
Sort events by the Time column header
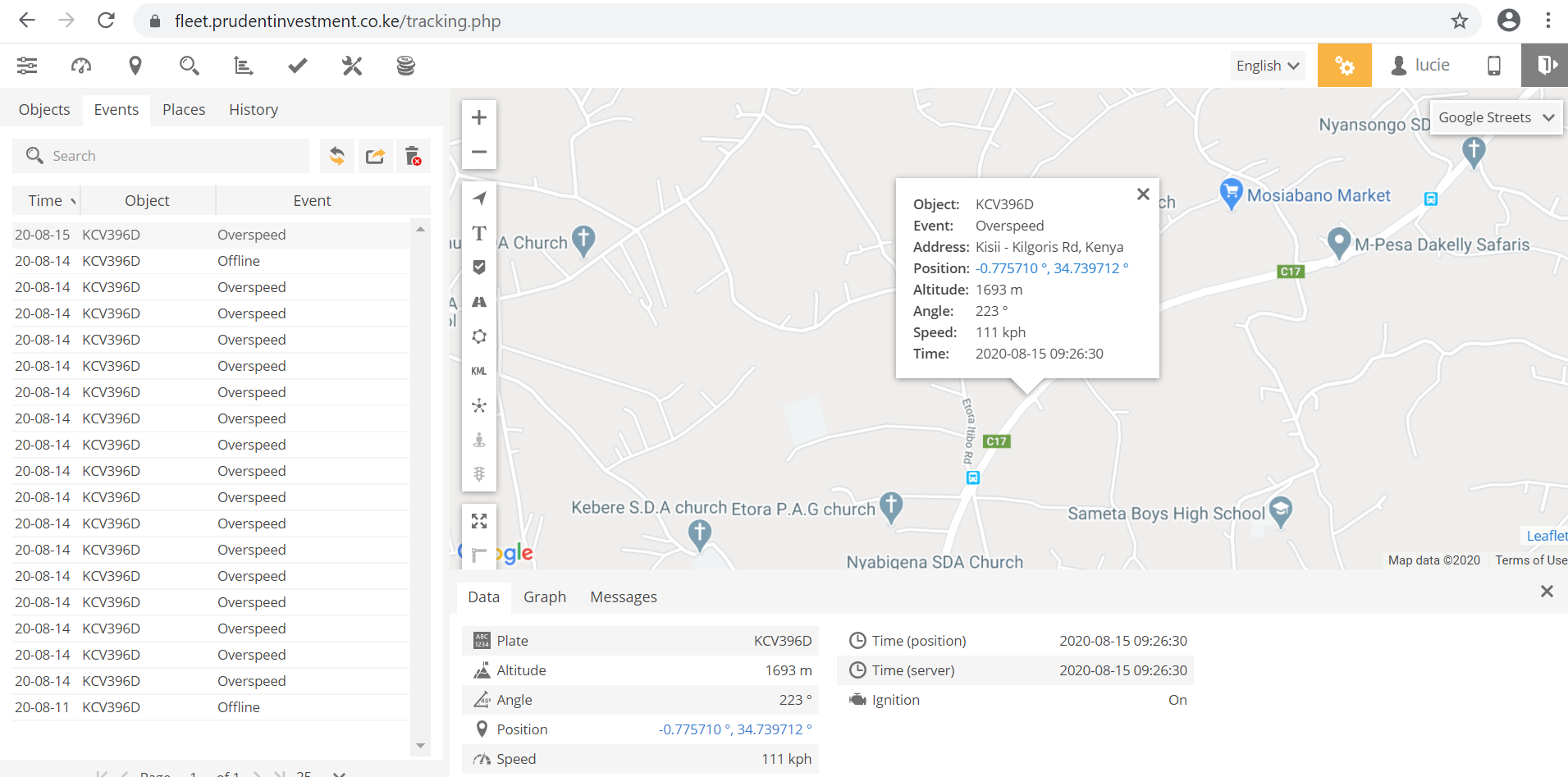(46, 200)
